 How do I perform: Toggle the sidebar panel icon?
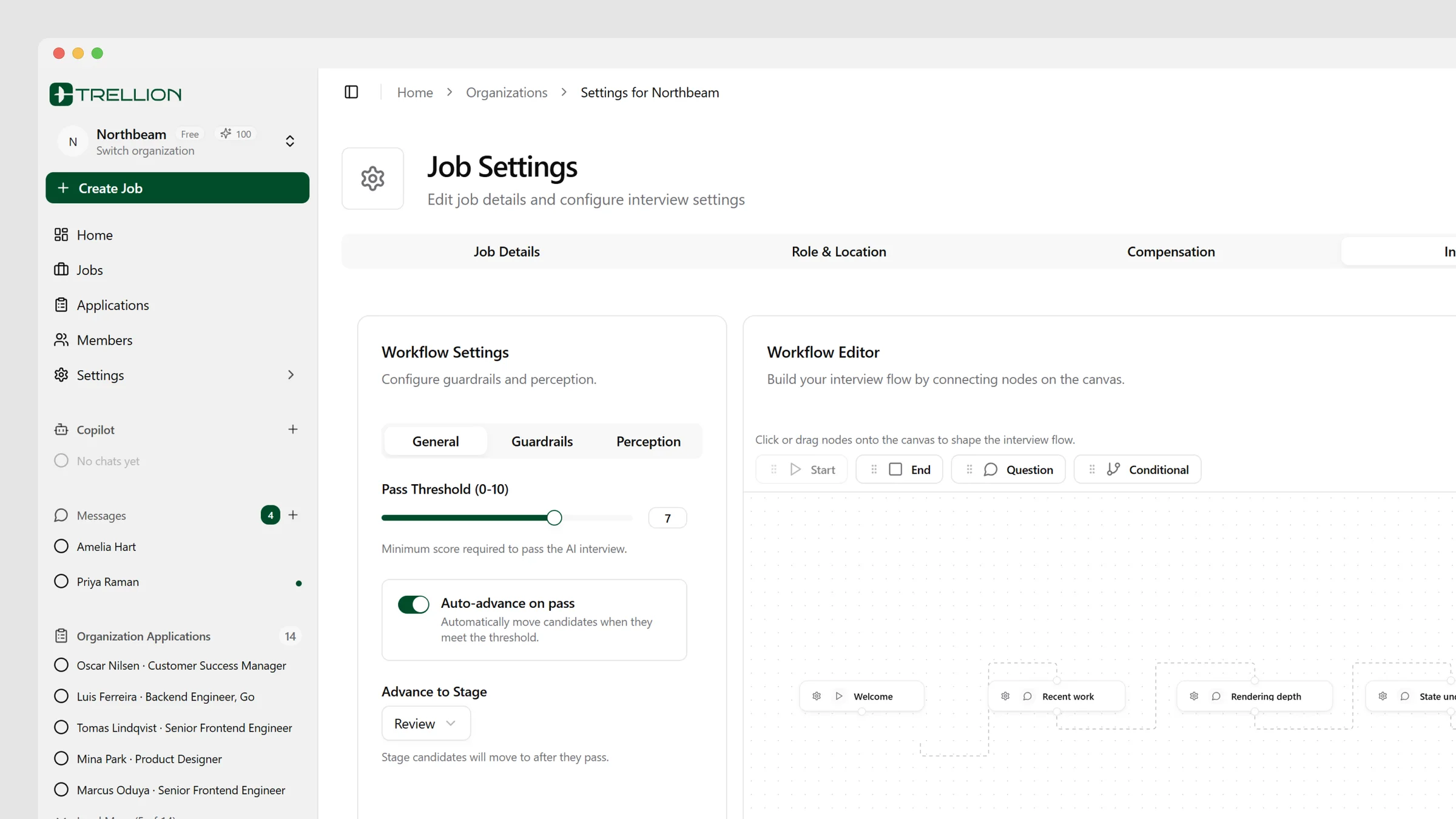[351, 92]
